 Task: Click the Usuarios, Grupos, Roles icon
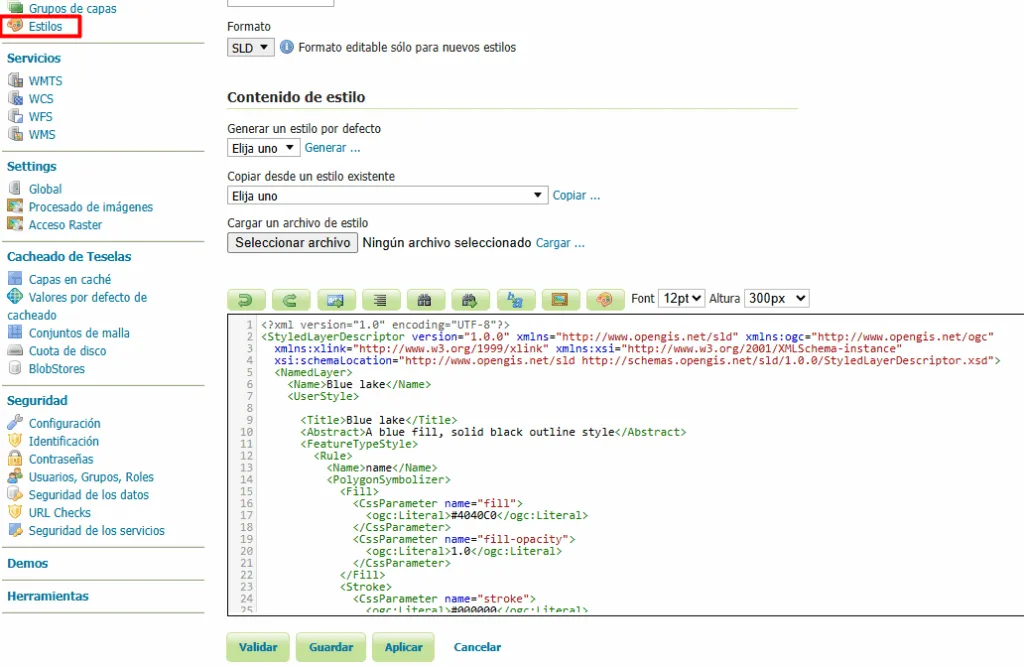[15, 476]
